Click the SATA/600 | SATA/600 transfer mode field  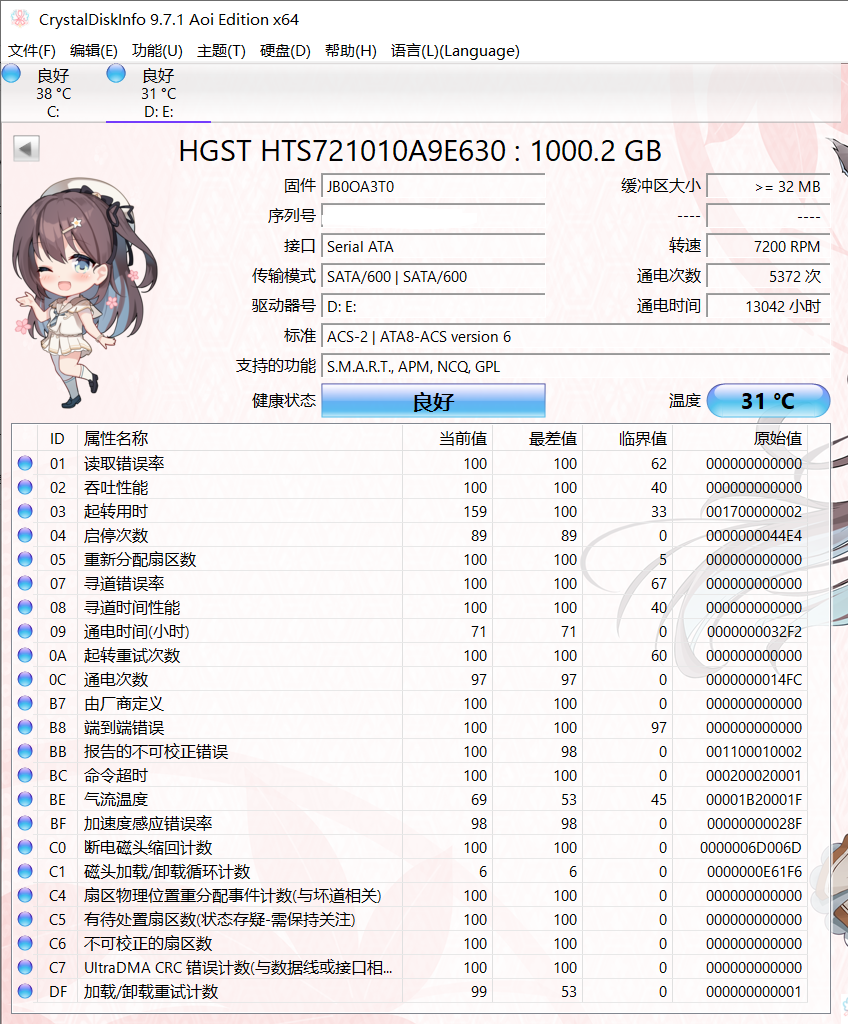(433, 277)
